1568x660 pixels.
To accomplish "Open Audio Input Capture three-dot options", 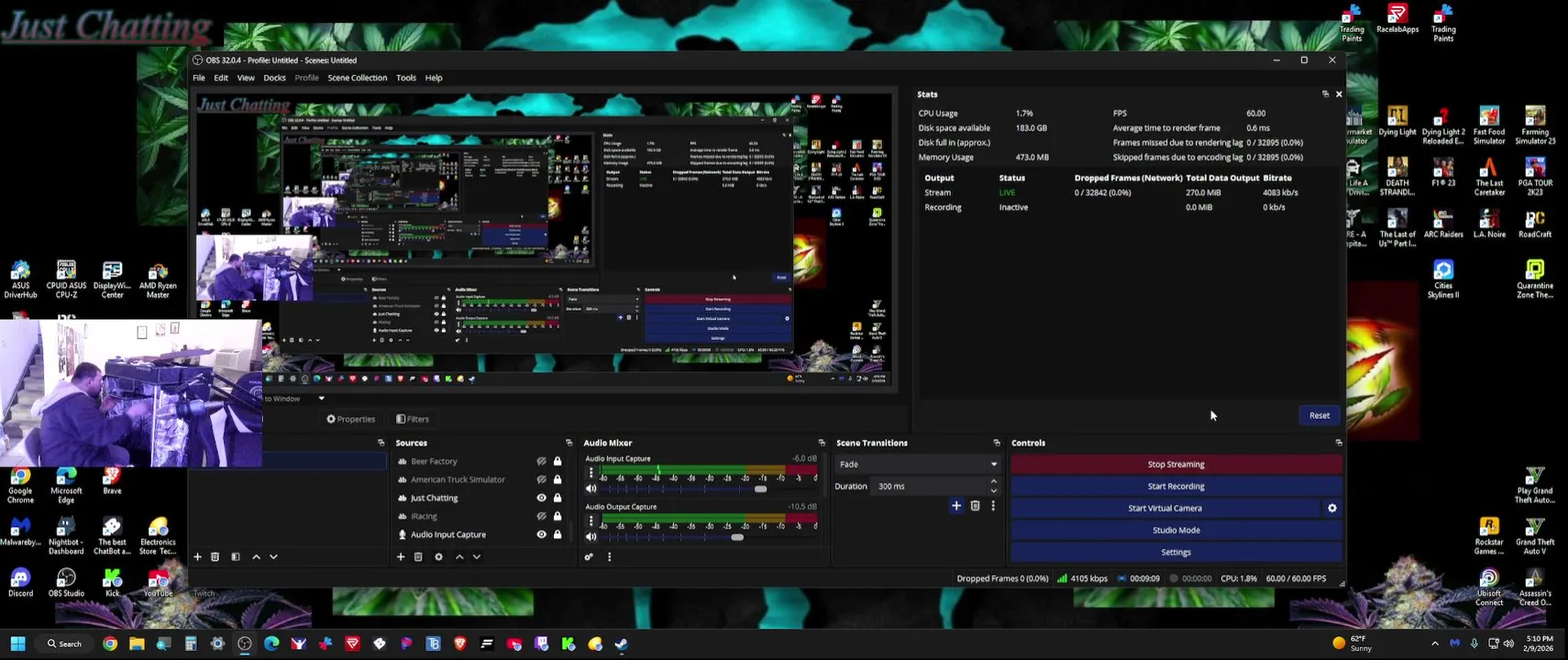I will [591, 473].
